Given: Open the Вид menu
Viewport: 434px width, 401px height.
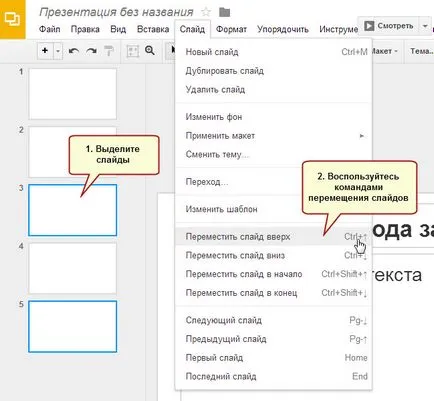Looking at the screenshot, I should pyautogui.click(x=118, y=29).
